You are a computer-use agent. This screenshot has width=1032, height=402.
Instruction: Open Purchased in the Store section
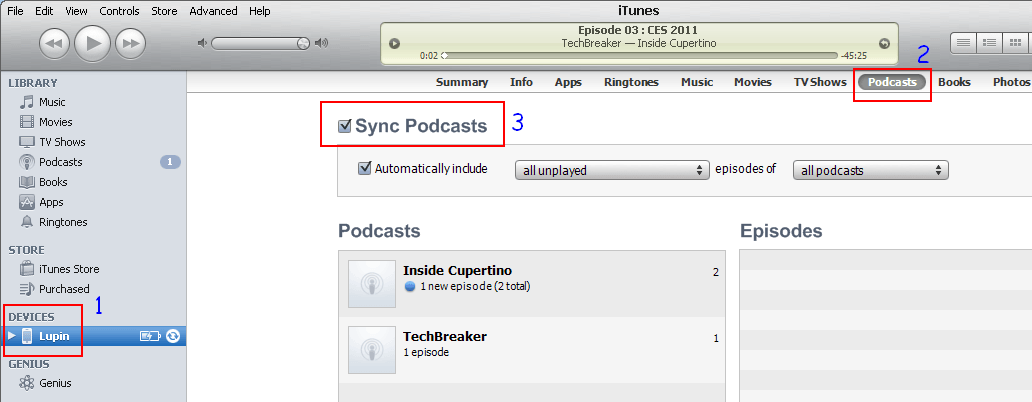click(x=64, y=289)
